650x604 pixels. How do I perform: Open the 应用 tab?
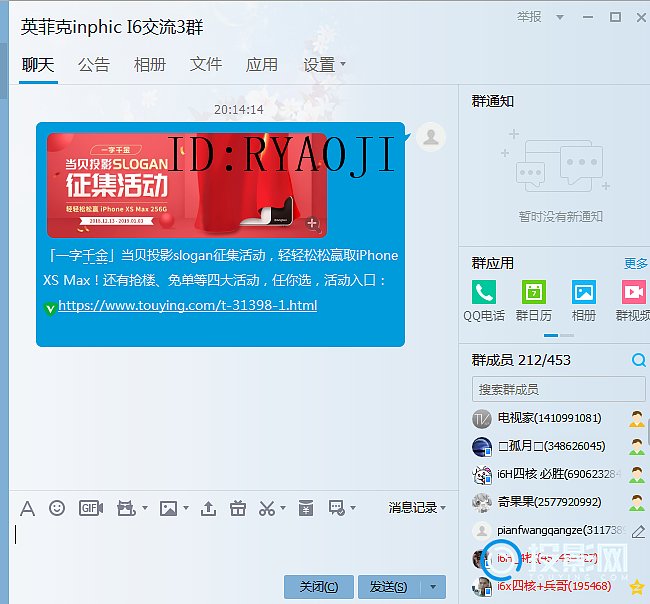point(262,65)
